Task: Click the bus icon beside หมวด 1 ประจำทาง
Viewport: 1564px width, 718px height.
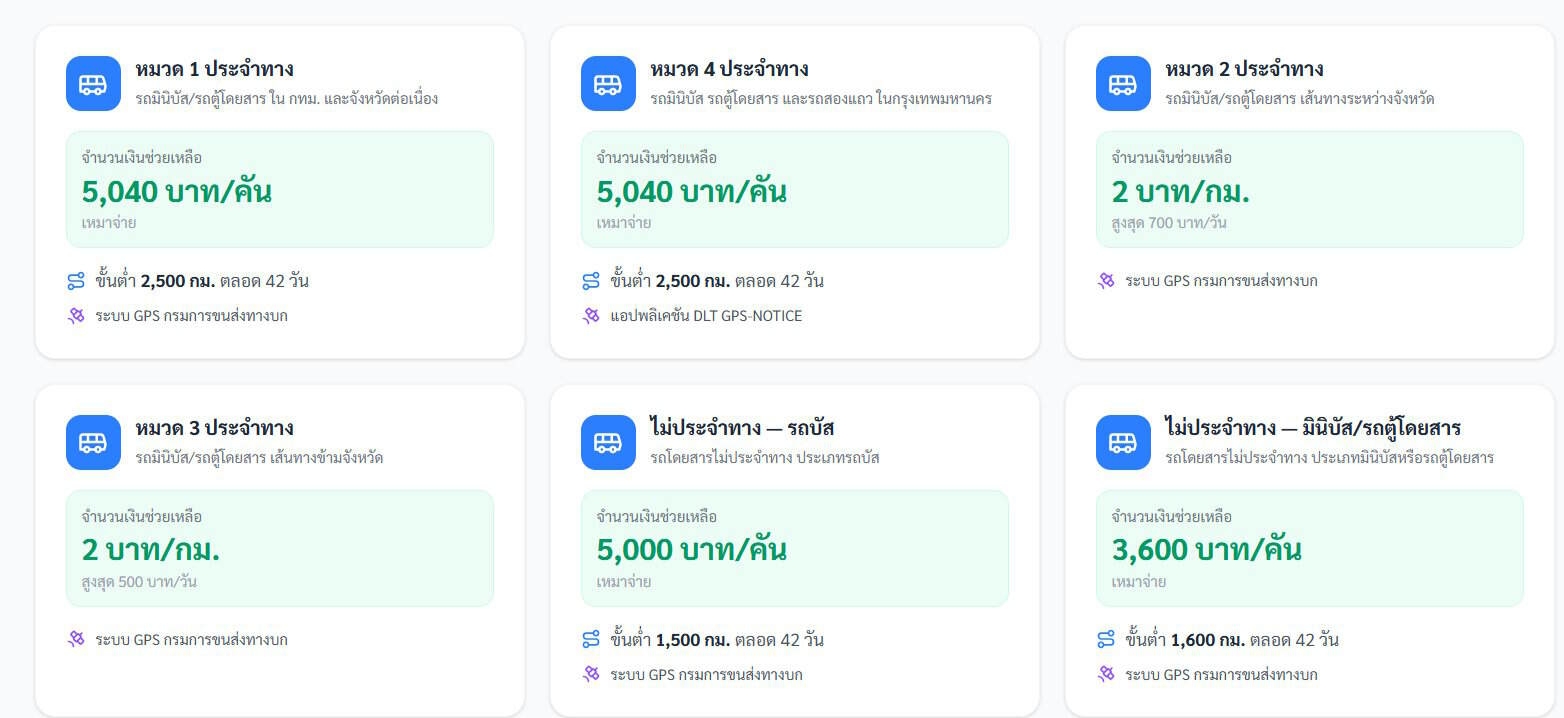Action: pyautogui.click(x=93, y=84)
